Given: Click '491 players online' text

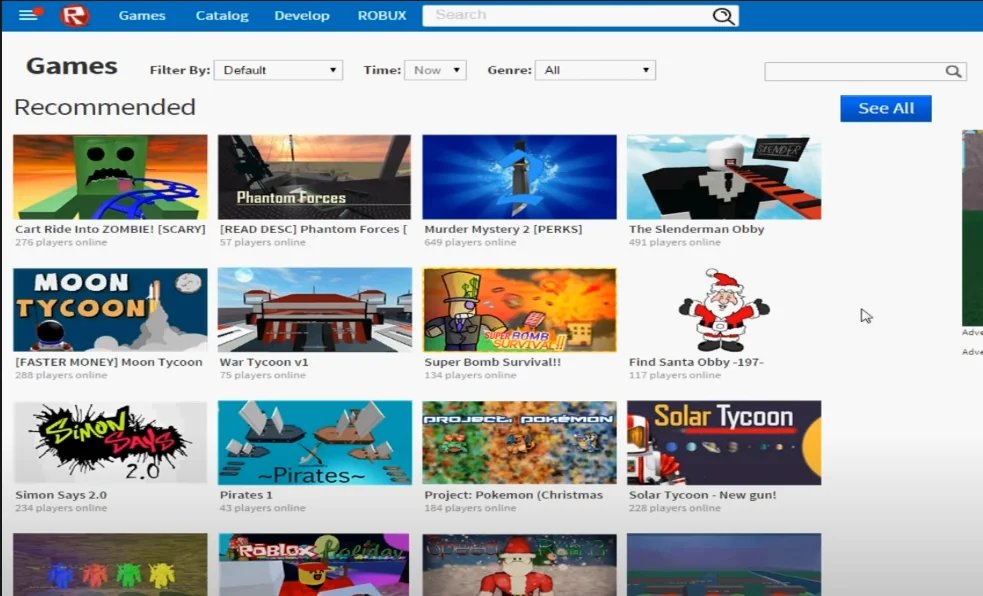Looking at the screenshot, I should pyautogui.click(x=675, y=243).
